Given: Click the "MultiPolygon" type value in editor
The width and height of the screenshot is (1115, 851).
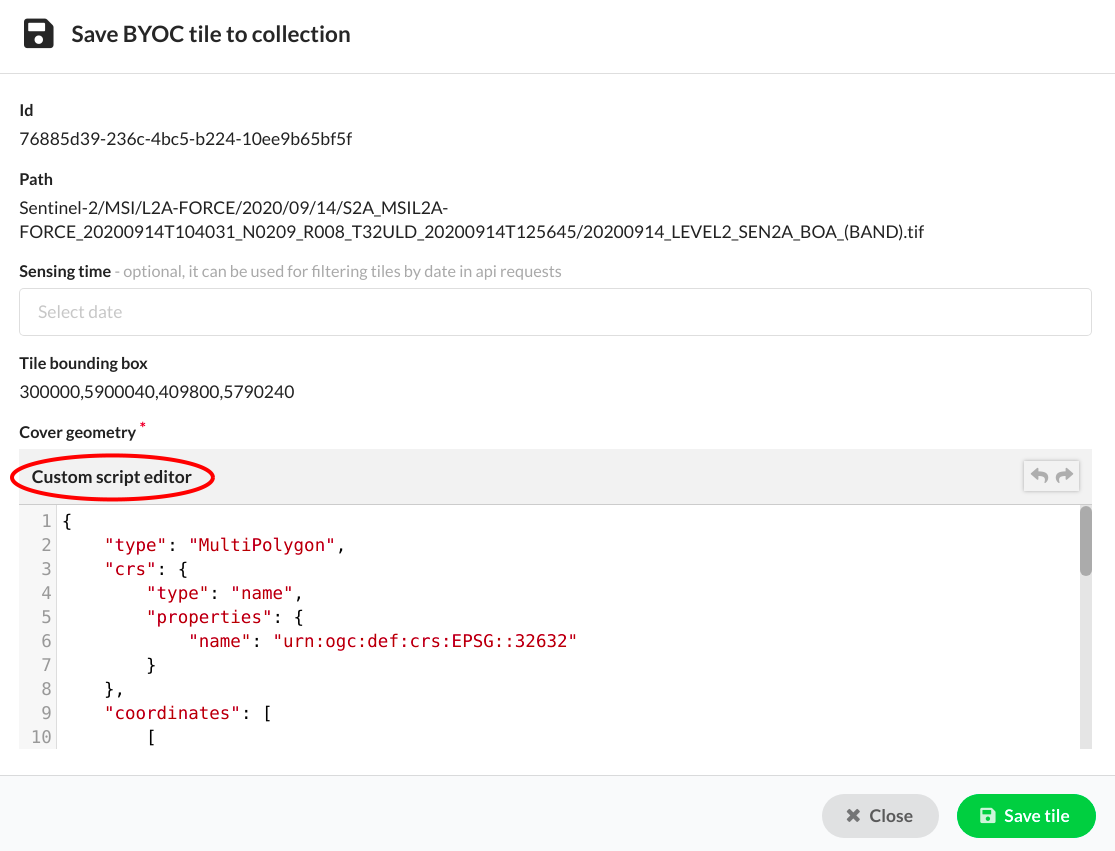Looking at the screenshot, I should click(262, 545).
